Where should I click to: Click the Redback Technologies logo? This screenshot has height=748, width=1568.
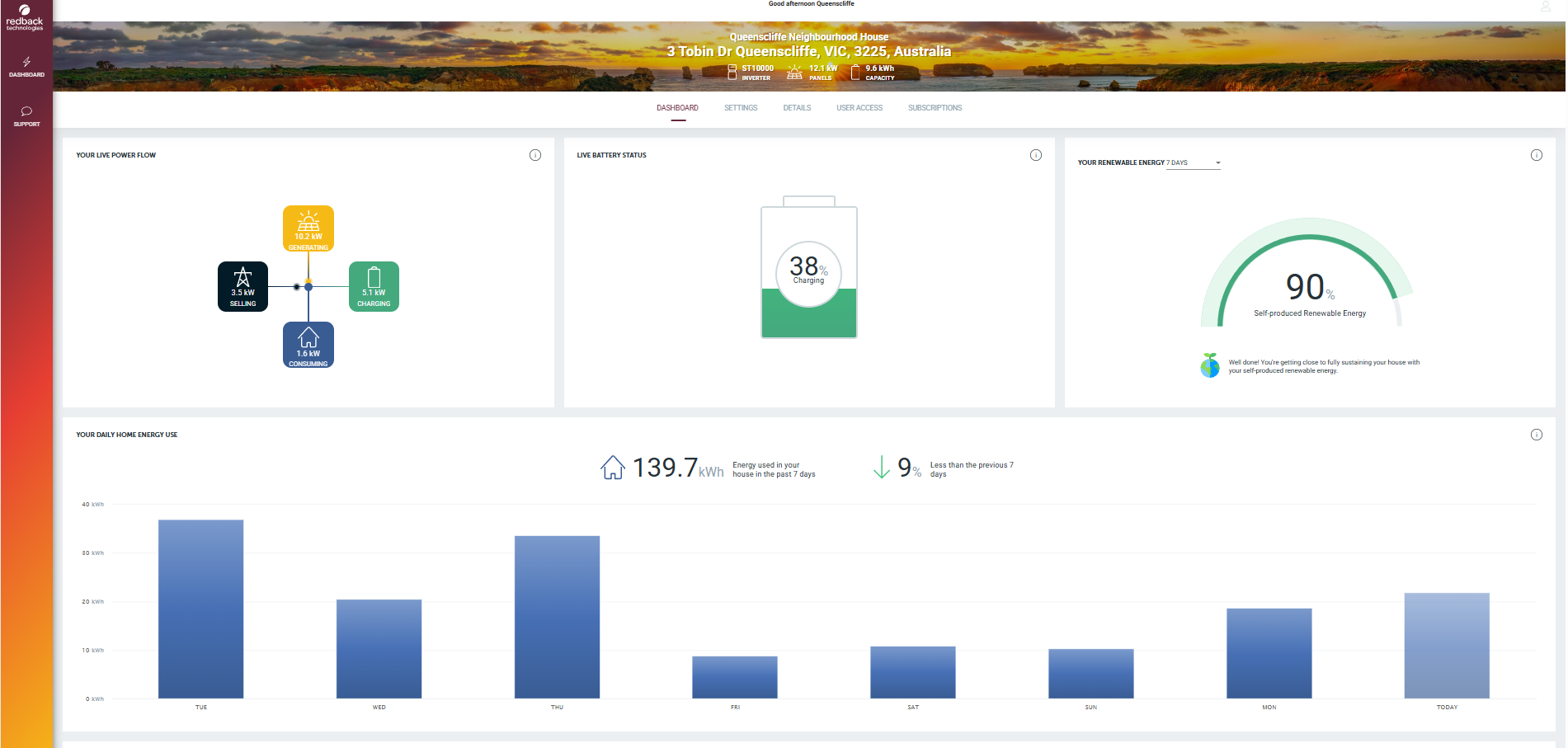click(25, 17)
